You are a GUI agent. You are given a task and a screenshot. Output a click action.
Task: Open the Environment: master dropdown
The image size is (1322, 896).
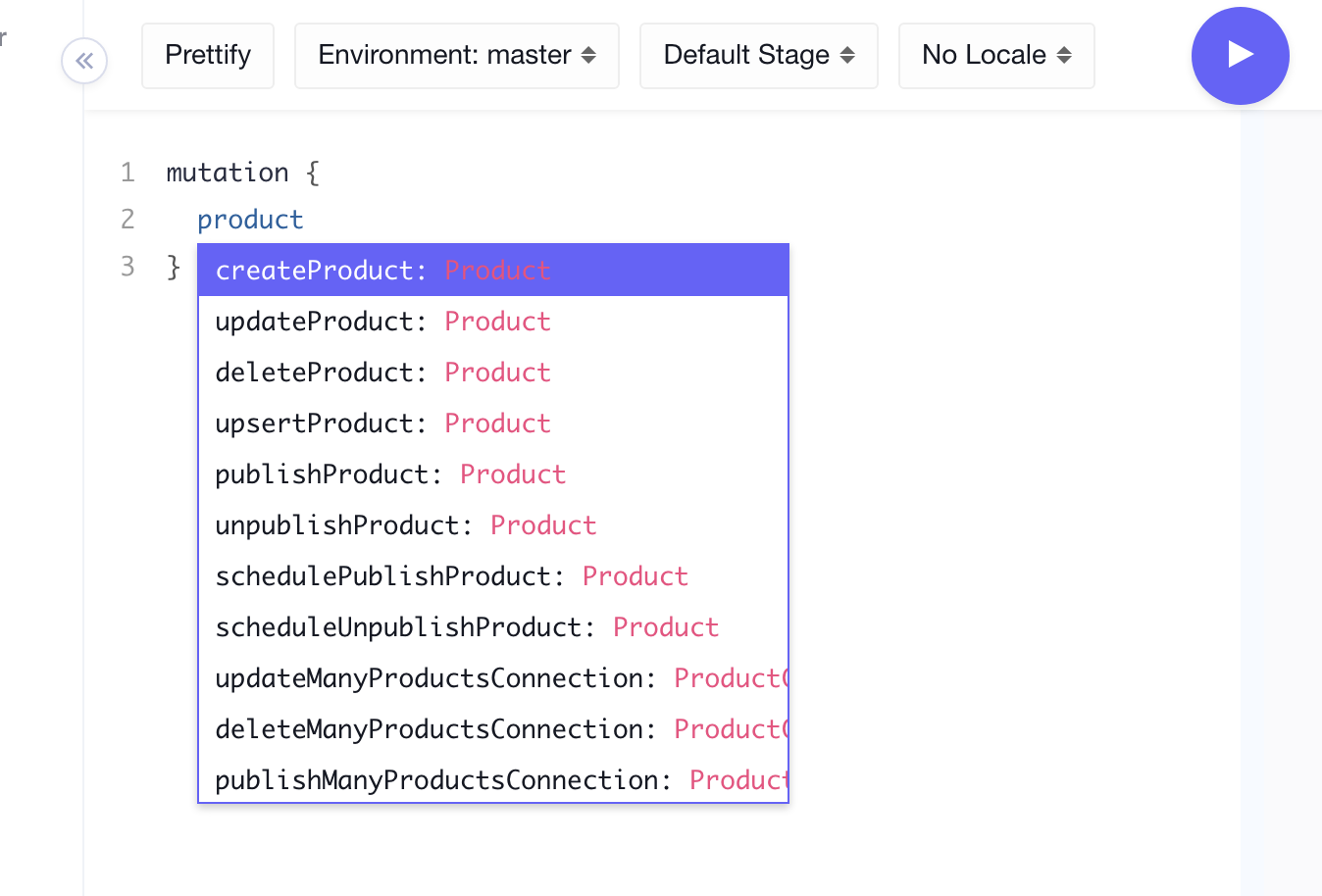coord(457,56)
